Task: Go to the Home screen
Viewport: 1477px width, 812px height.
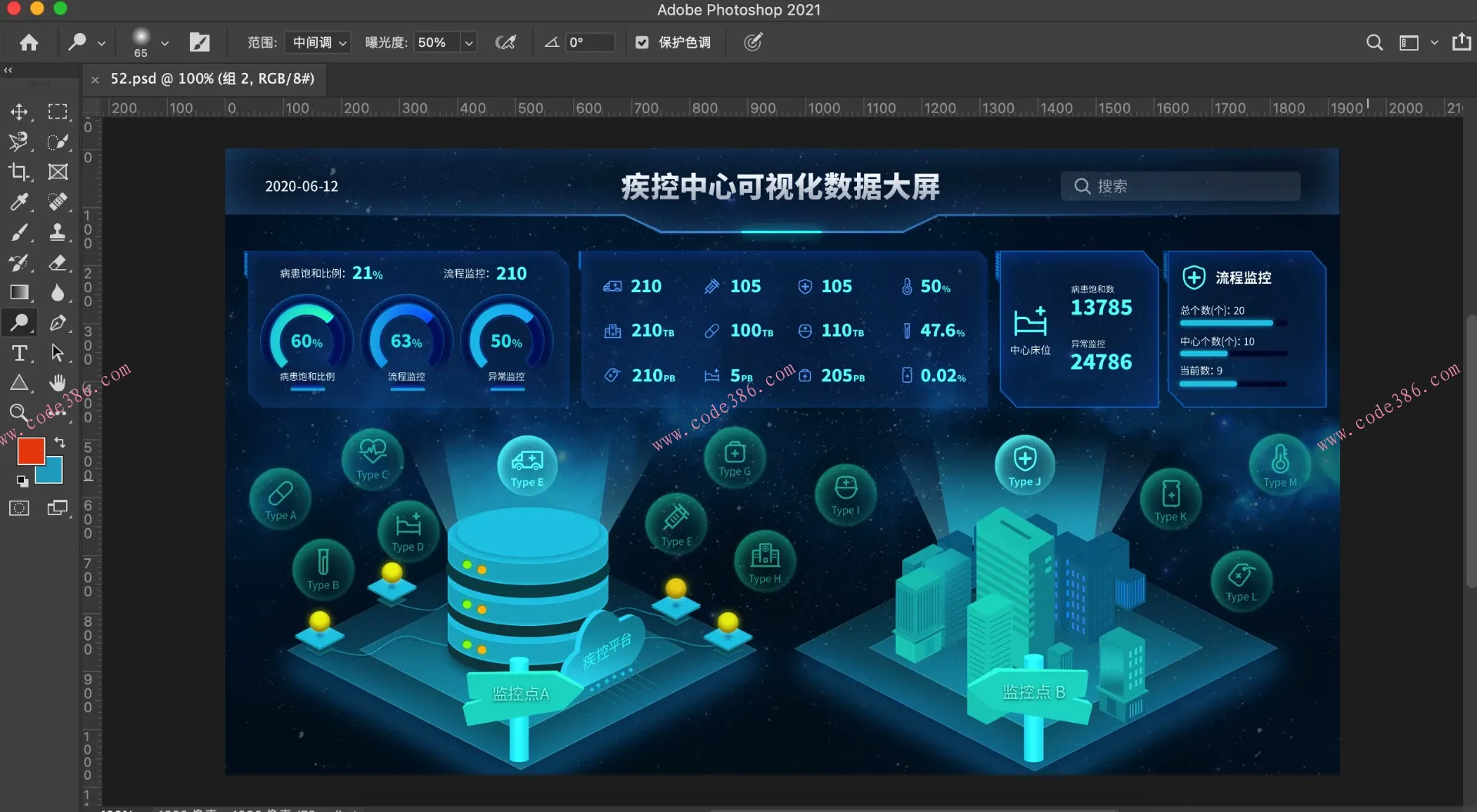Action: point(29,42)
